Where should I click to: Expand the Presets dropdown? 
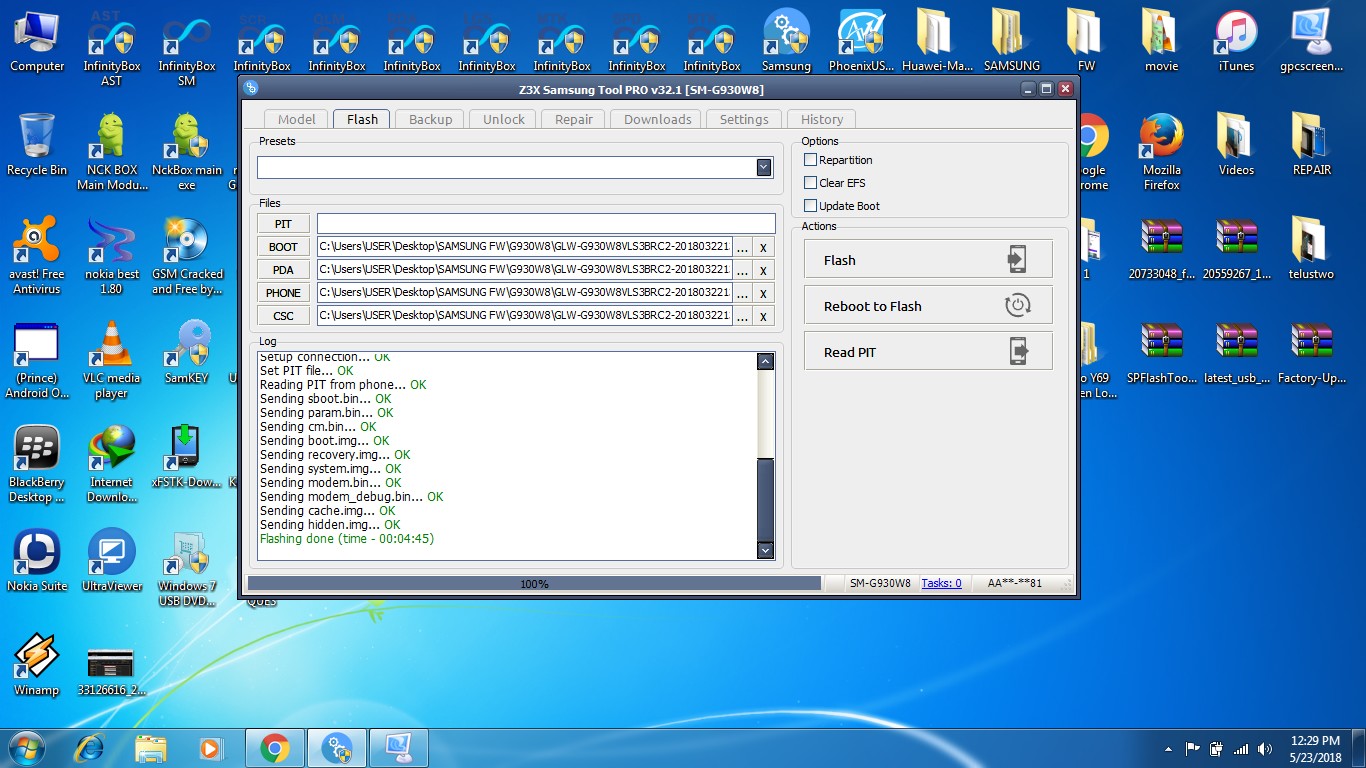coord(764,167)
